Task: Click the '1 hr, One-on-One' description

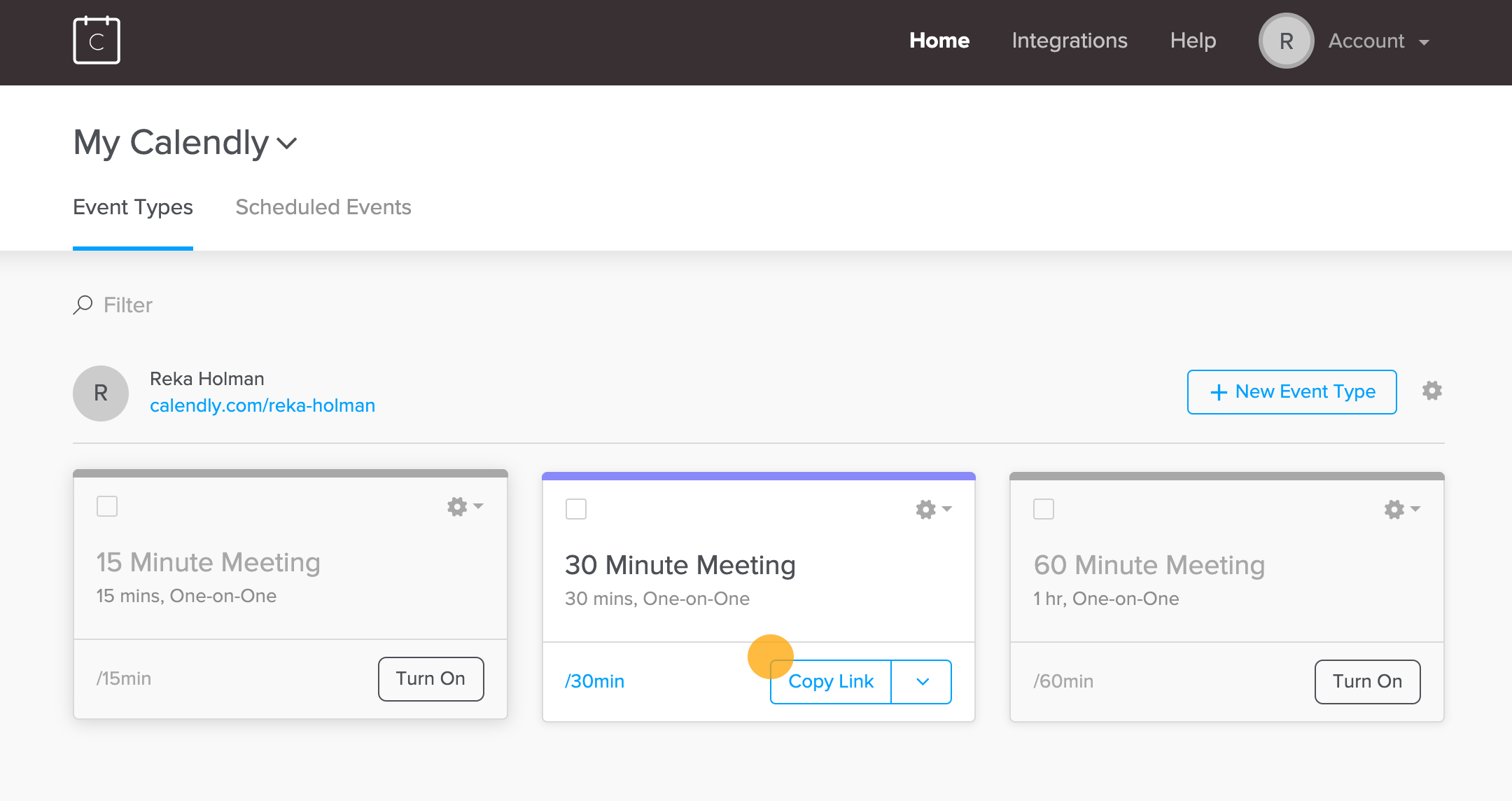Action: coord(1106,599)
